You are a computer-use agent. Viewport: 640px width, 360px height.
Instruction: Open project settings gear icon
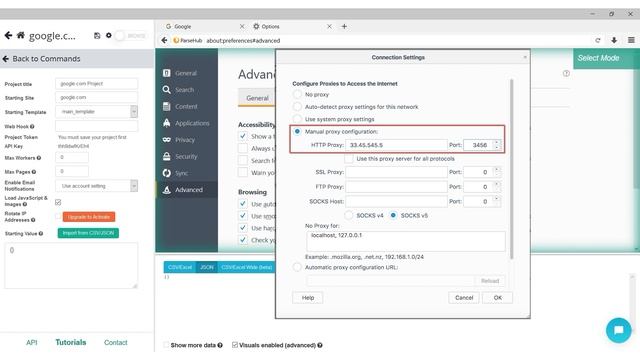coord(109,36)
